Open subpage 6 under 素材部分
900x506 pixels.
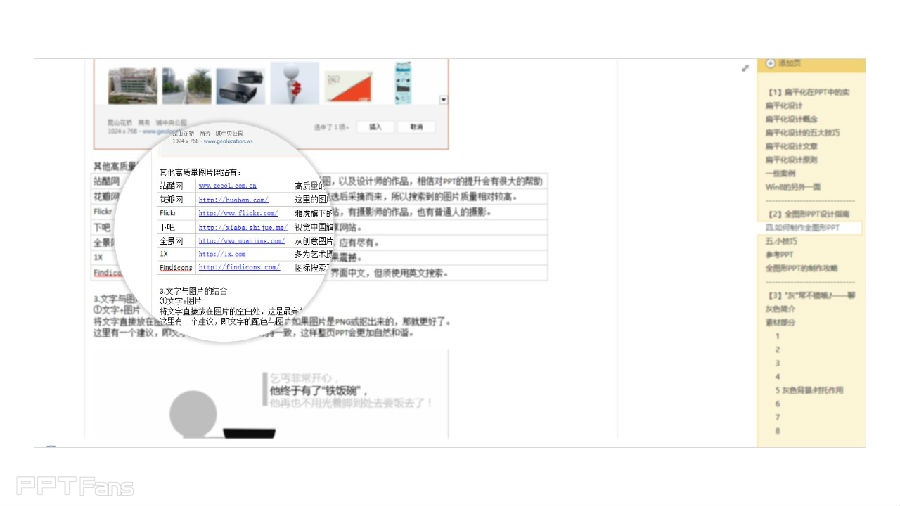pyautogui.click(x=778, y=404)
